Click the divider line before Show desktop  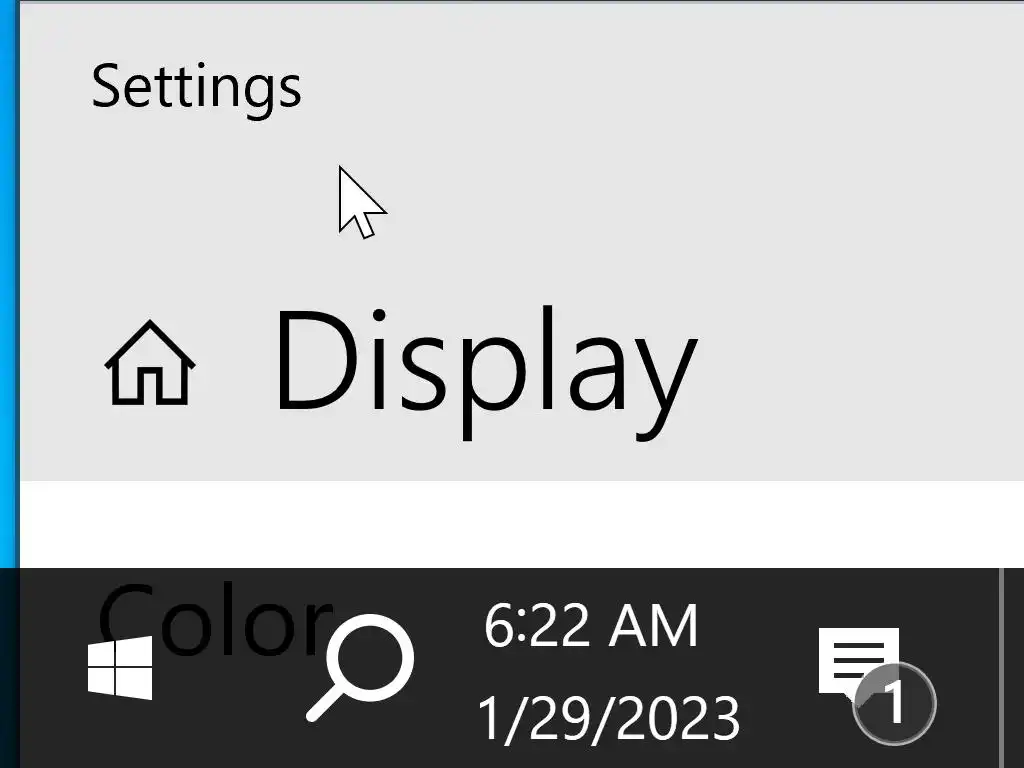point(1001,667)
